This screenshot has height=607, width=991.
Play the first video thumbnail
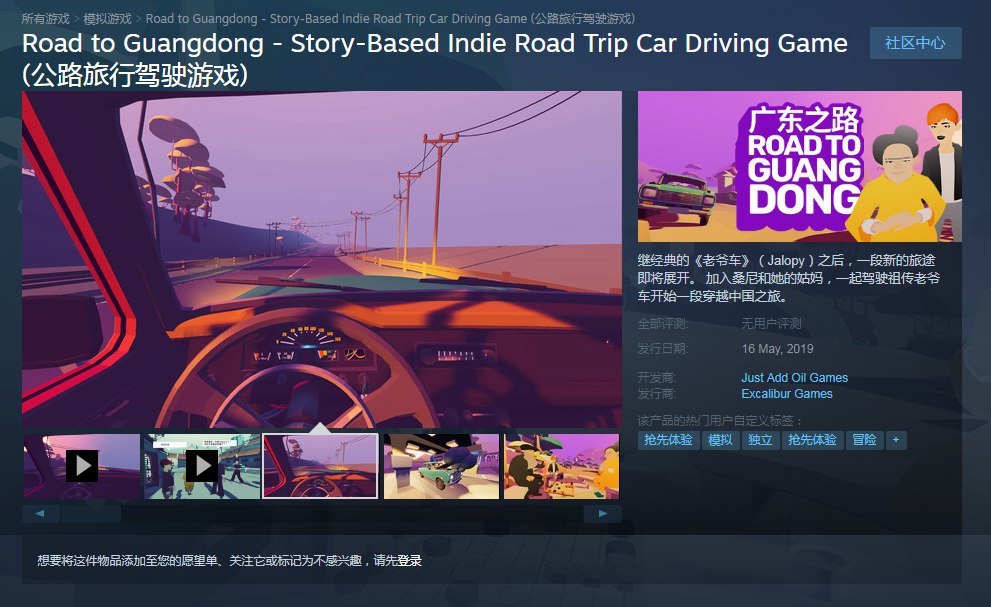click(82, 466)
